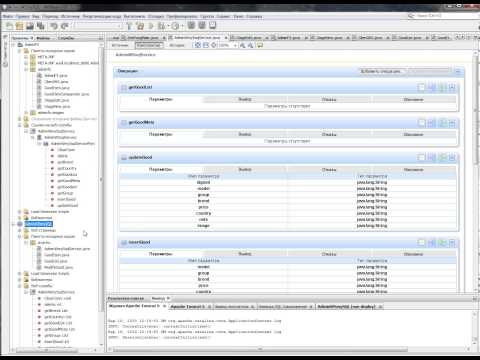Click the minimize icon of the Projects panel
This screenshot has height=360, width=480.
101,38
